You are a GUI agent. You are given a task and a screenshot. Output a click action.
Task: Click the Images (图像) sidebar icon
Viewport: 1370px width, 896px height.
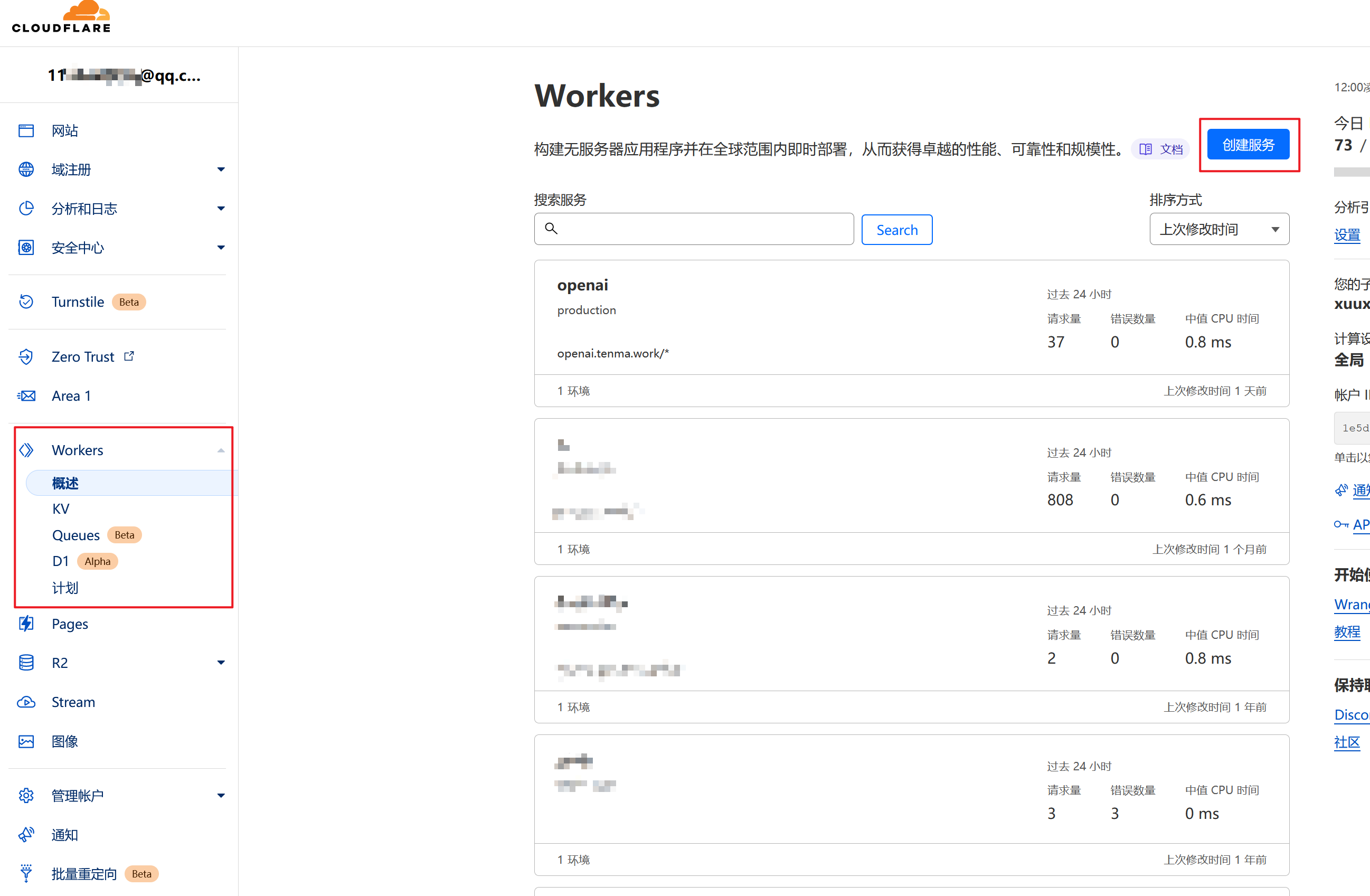(x=26, y=741)
